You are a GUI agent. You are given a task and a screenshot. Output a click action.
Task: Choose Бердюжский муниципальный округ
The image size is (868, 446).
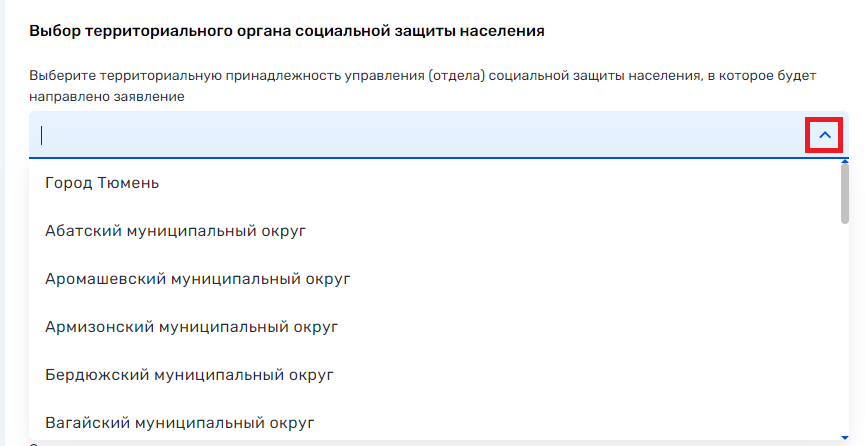point(189,375)
